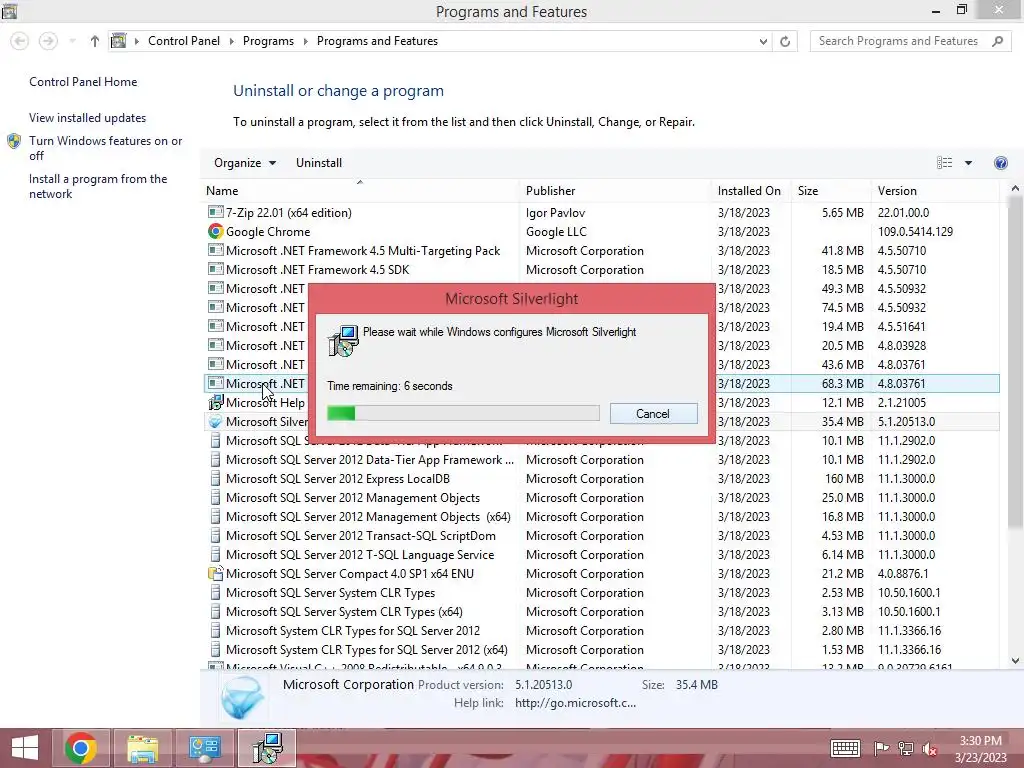Open the Windows Start button
The width and height of the screenshot is (1024, 768).
click(25, 748)
